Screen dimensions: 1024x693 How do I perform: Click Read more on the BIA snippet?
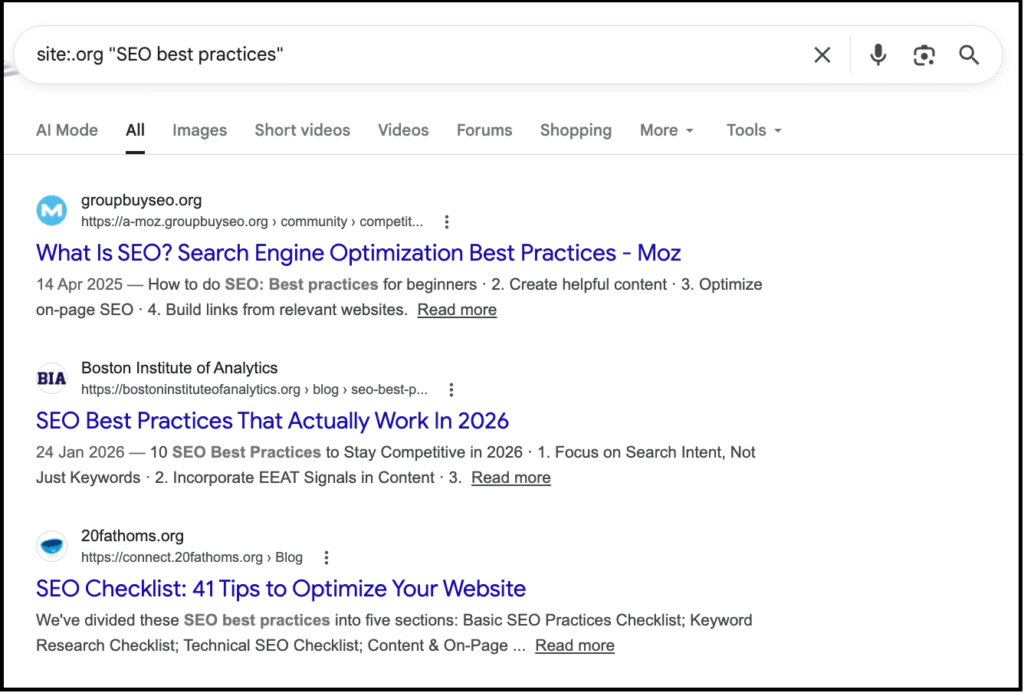pyautogui.click(x=511, y=477)
